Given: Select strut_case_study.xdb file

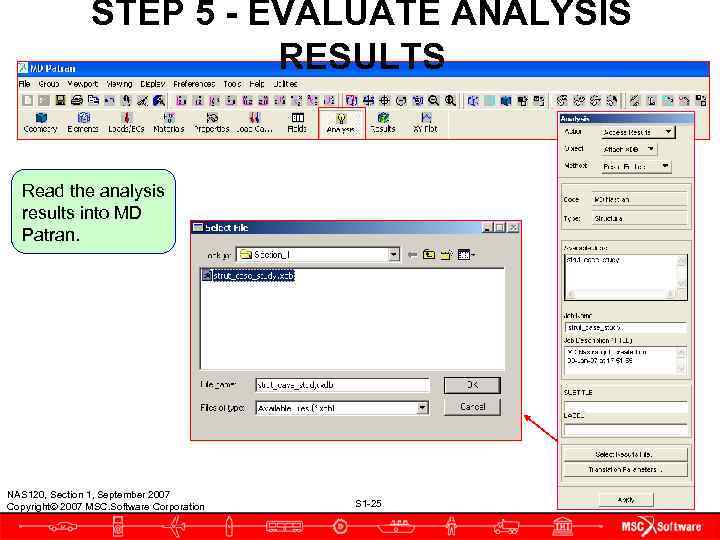Looking at the screenshot, I should tap(248, 276).
